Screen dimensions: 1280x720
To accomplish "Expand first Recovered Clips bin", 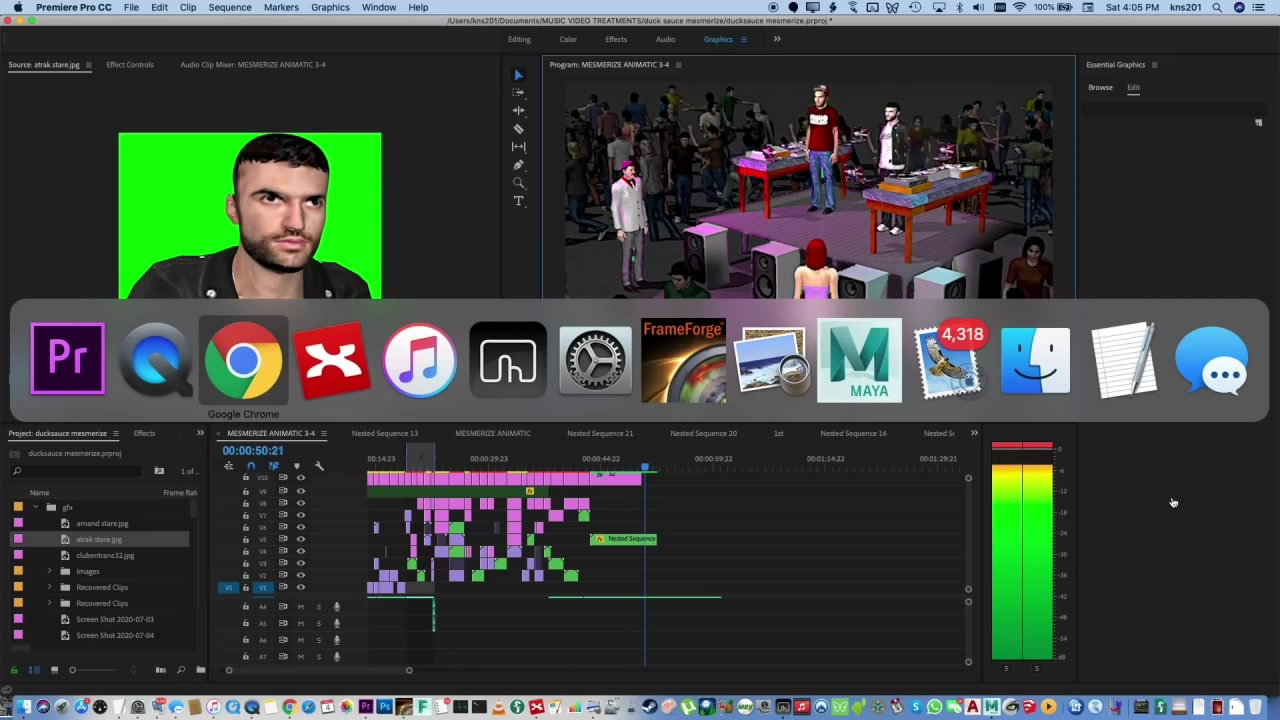I will 50,587.
